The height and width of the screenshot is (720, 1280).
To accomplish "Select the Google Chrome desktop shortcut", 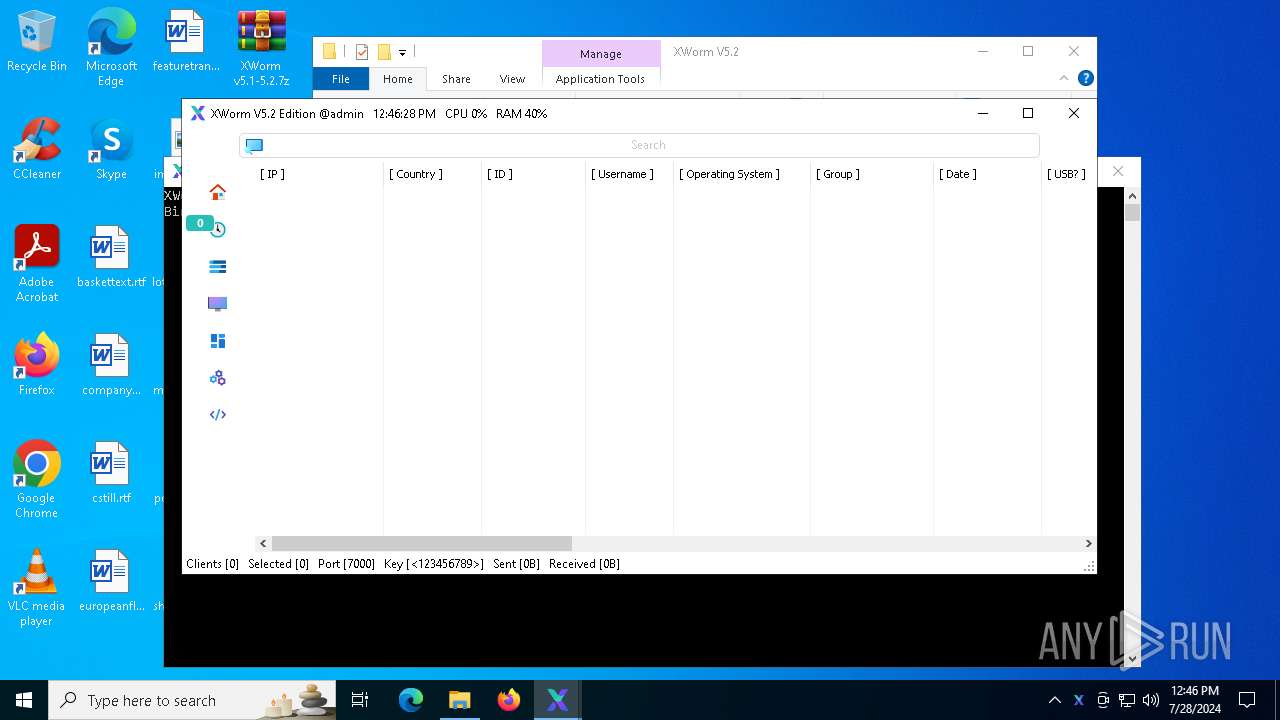I will (x=37, y=480).
